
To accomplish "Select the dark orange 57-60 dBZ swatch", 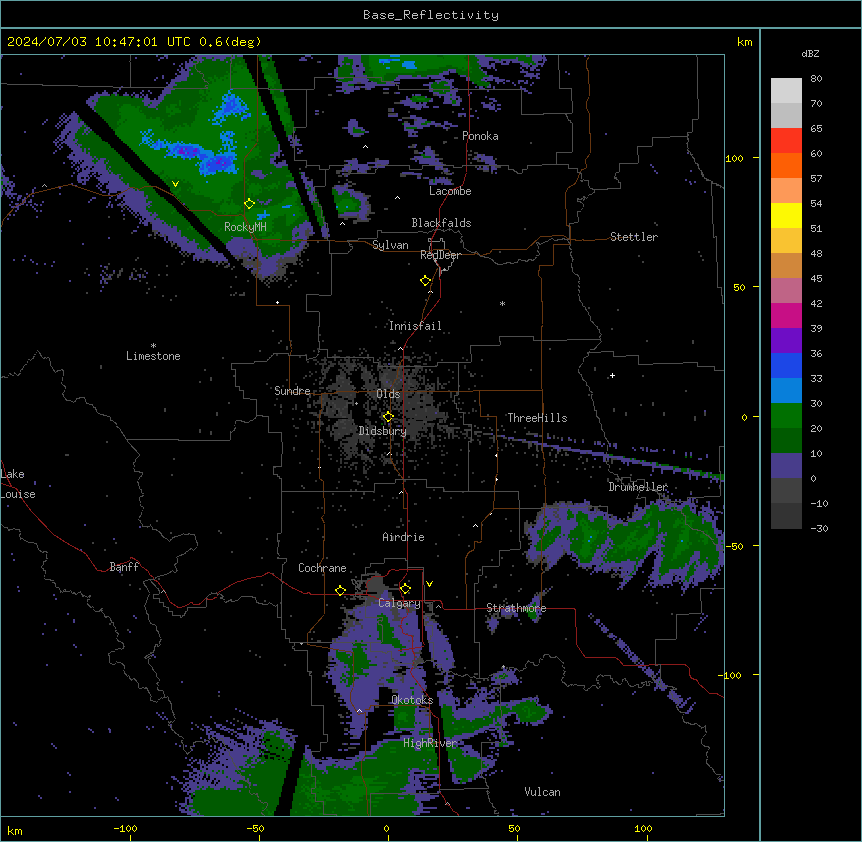I will [786, 165].
